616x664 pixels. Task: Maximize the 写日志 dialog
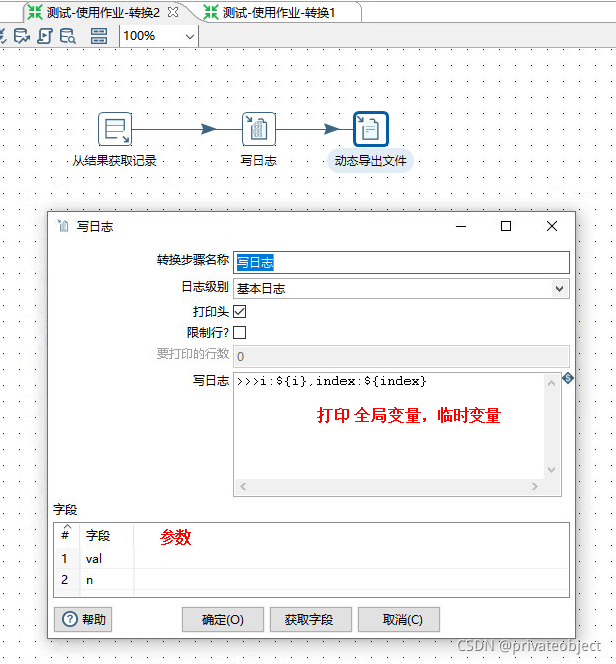click(x=506, y=226)
